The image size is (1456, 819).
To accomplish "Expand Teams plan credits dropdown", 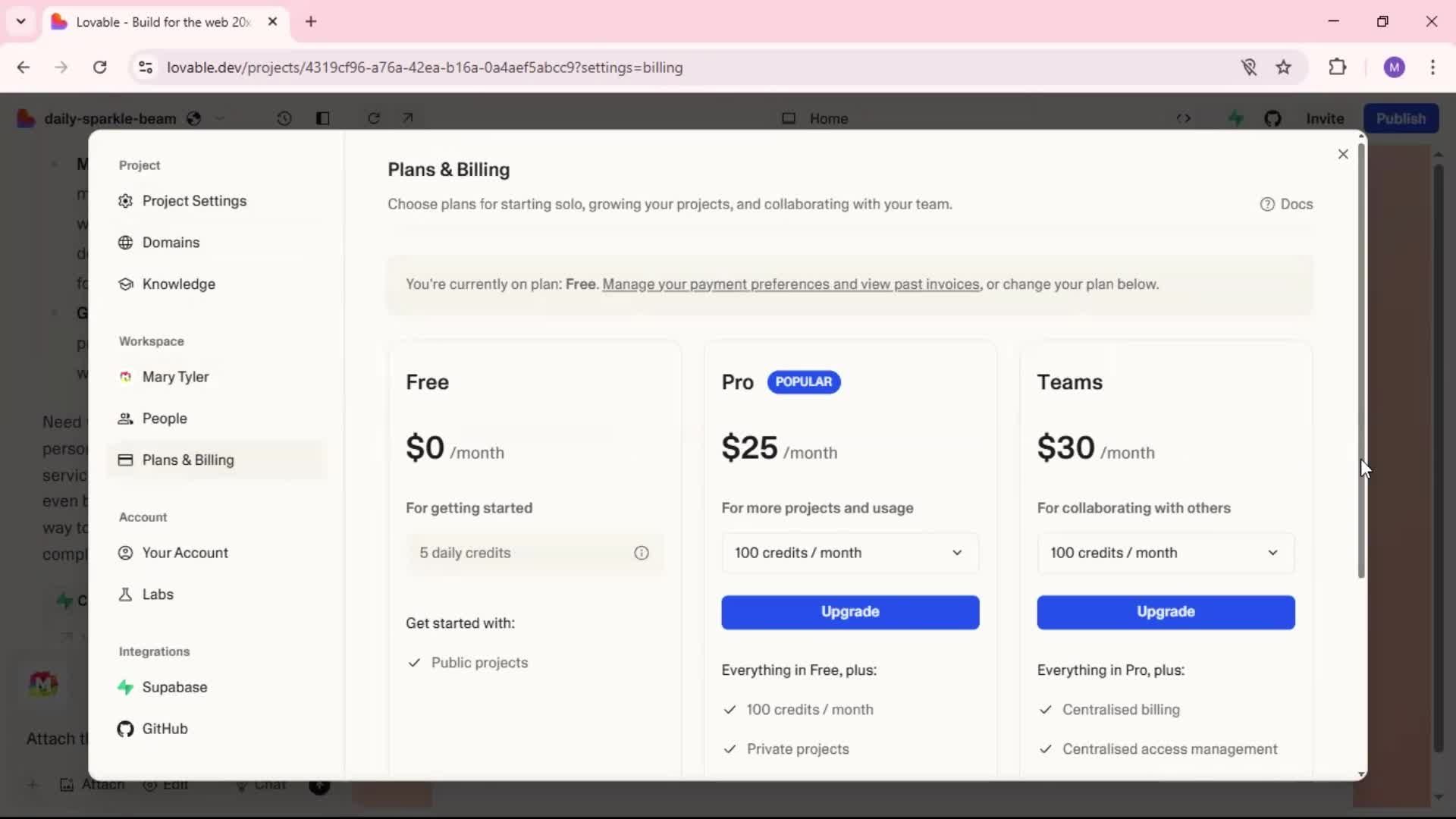I will 1166,553.
